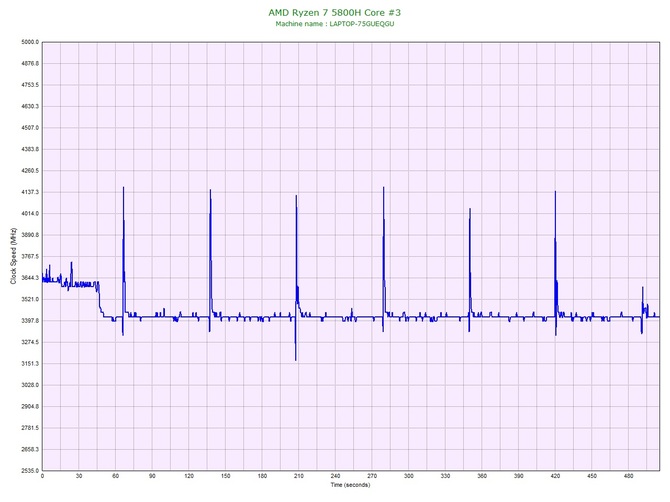Click the 0 tick on the time axis
This screenshot has height=502, width=670.
pos(42,476)
